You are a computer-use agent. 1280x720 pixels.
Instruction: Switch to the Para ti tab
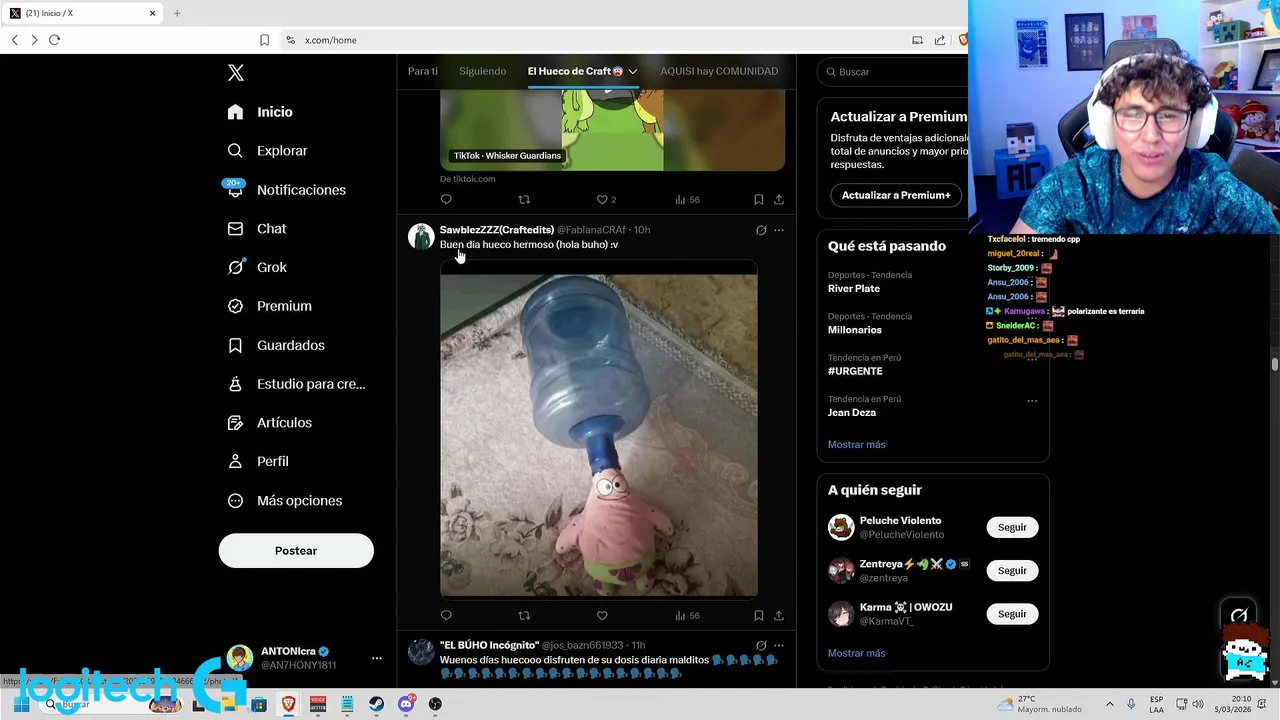tap(423, 71)
